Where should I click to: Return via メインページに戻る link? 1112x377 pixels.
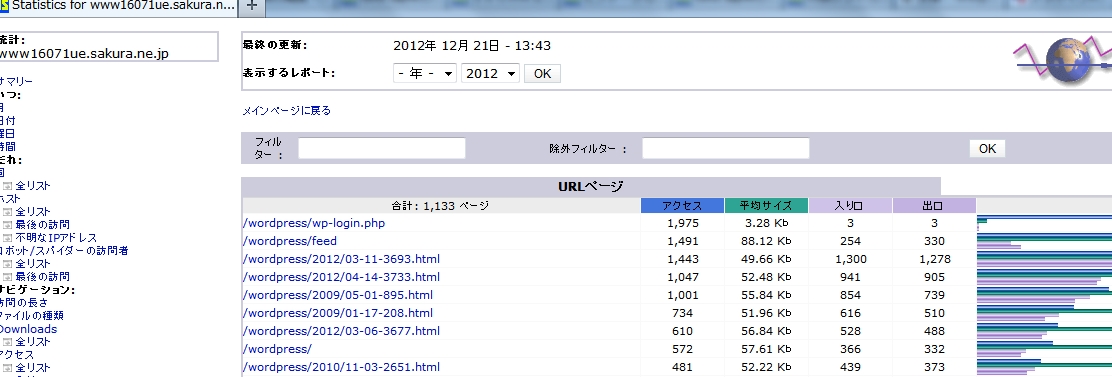(x=287, y=111)
